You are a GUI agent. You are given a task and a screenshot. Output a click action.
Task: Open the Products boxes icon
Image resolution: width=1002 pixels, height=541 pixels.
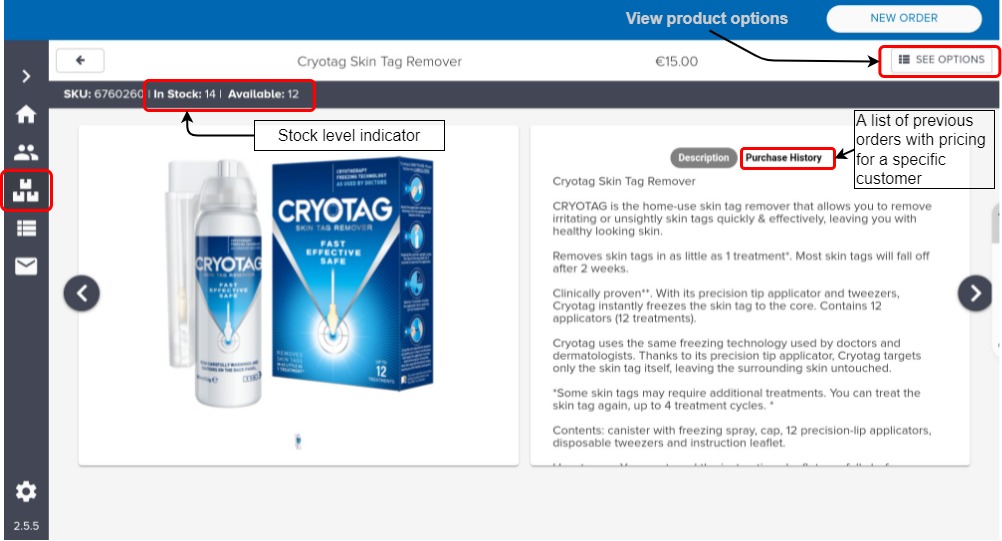point(26,190)
